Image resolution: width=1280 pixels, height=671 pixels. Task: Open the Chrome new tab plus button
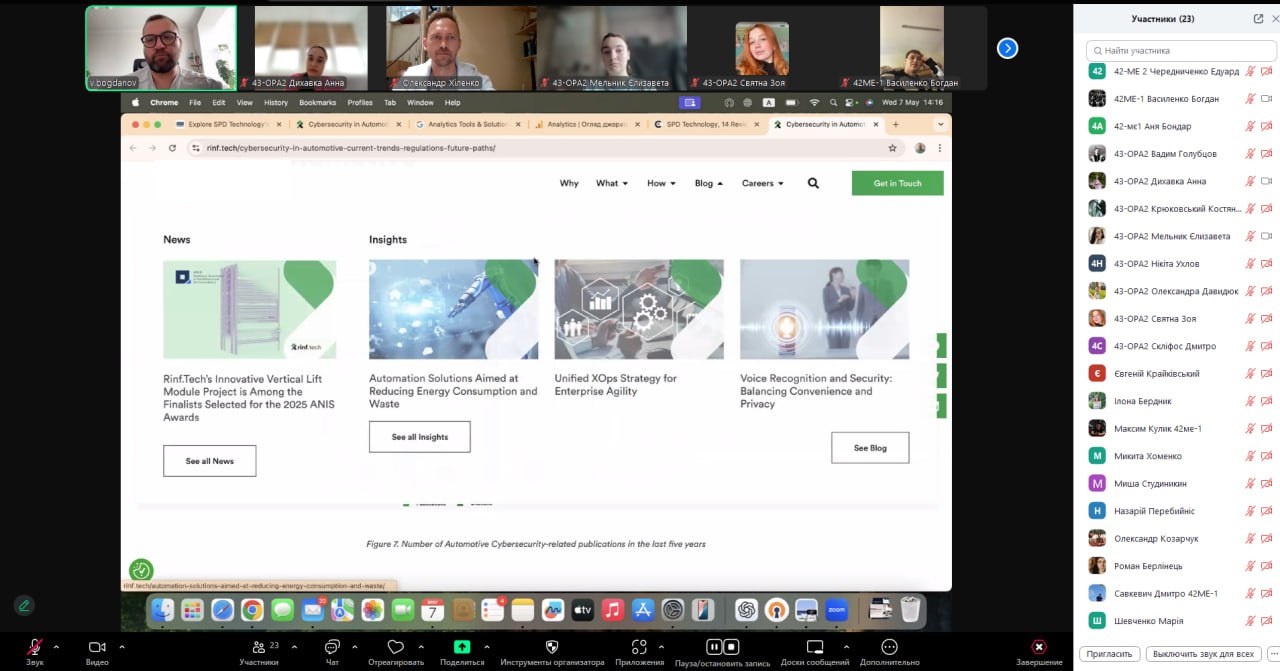pos(895,125)
